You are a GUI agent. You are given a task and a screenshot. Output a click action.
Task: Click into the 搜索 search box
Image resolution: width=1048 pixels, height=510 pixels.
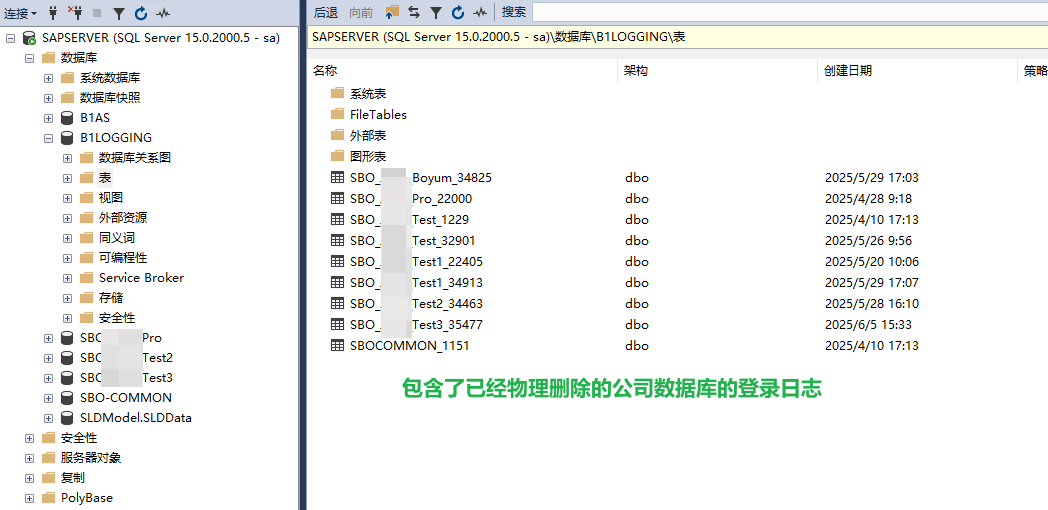point(789,12)
